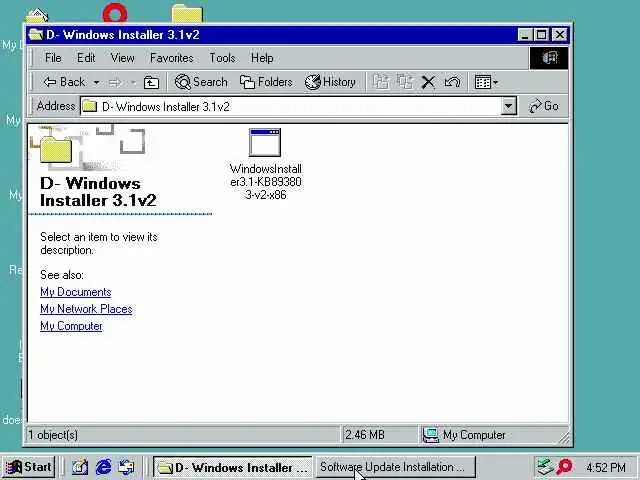Click the Back navigation button
This screenshot has width=640, height=480.
click(x=64, y=82)
